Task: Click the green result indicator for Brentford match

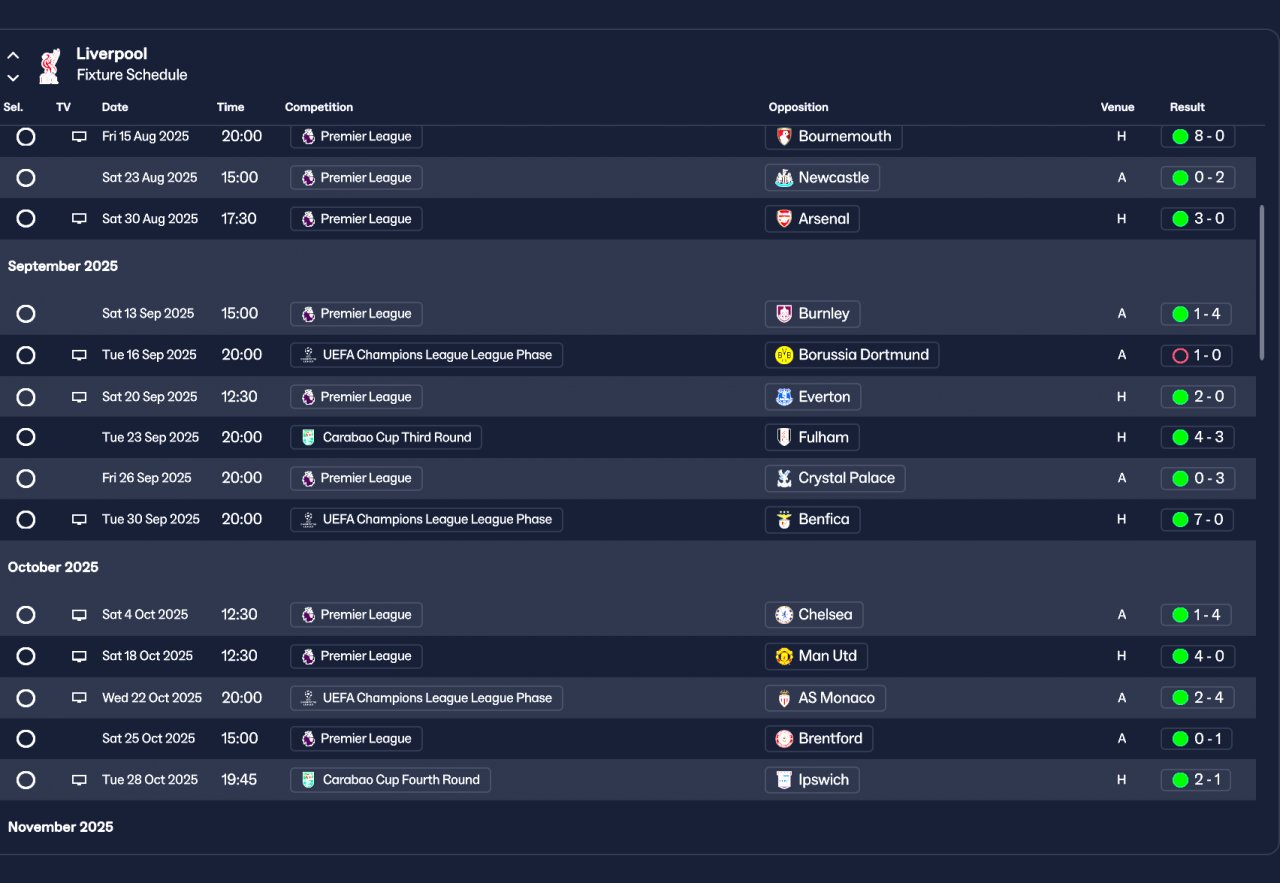Action: (1180, 739)
